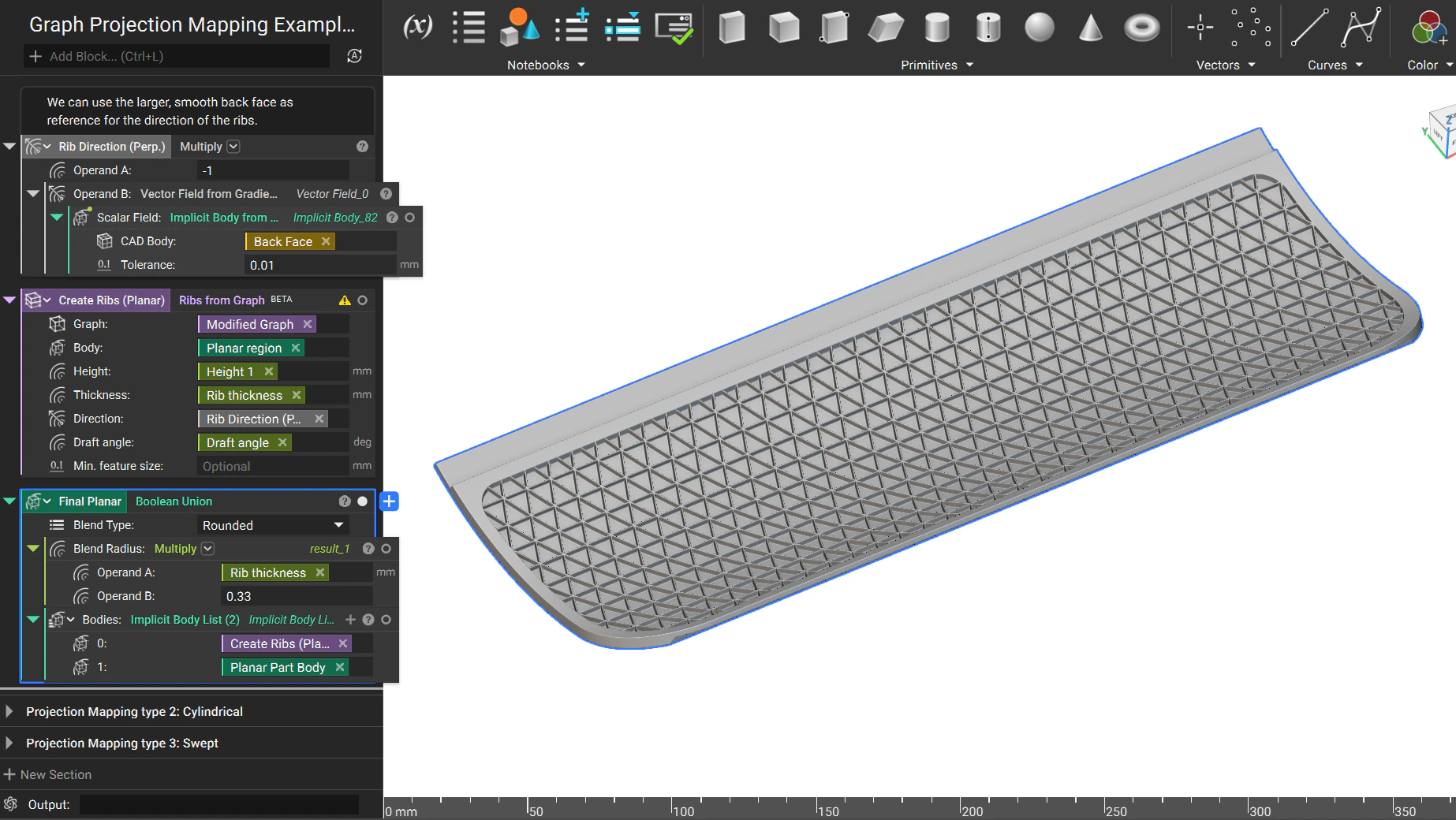Select the torus primitive icon
The image size is (1456, 820).
(1141, 28)
